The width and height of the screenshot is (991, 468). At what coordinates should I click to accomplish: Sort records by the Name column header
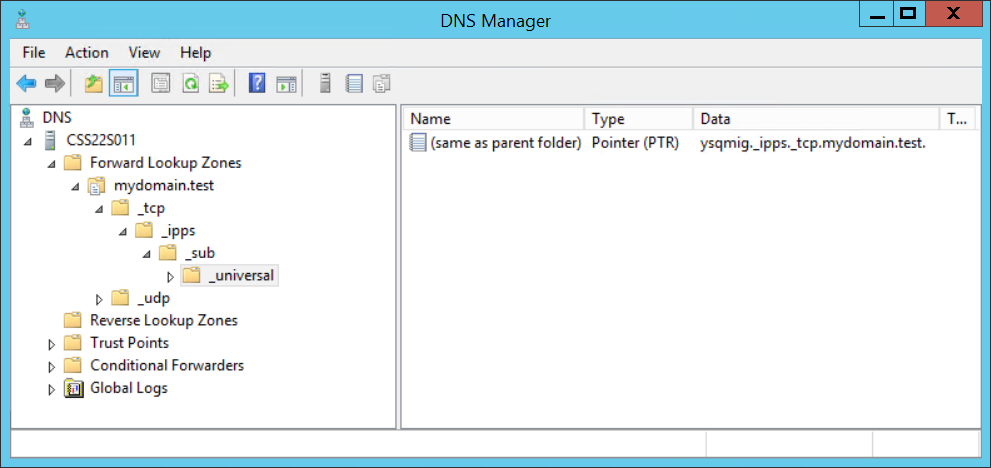(x=493, y=119)
